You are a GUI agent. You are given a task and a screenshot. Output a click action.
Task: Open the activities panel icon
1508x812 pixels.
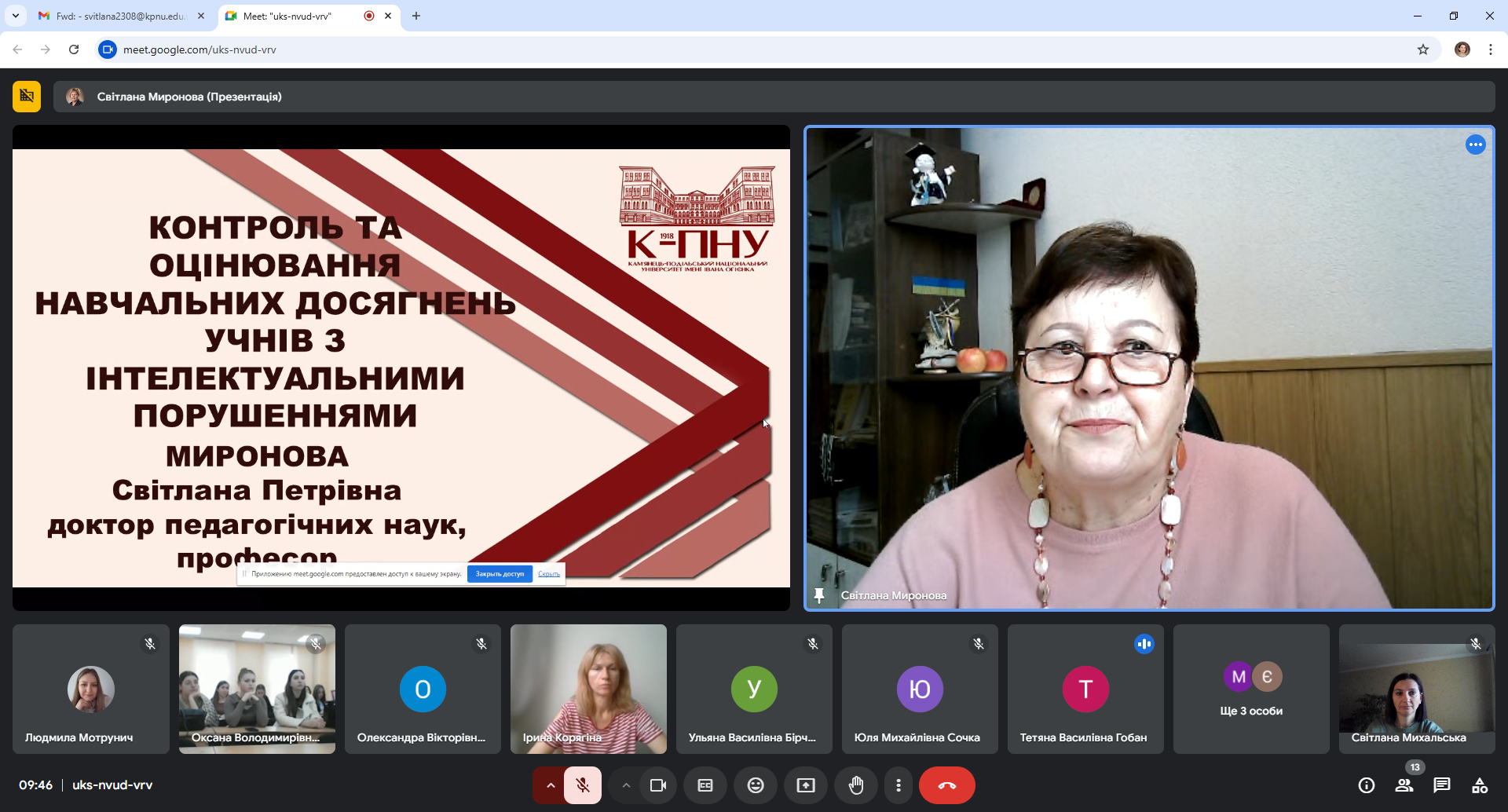(x=1480, y=785)
